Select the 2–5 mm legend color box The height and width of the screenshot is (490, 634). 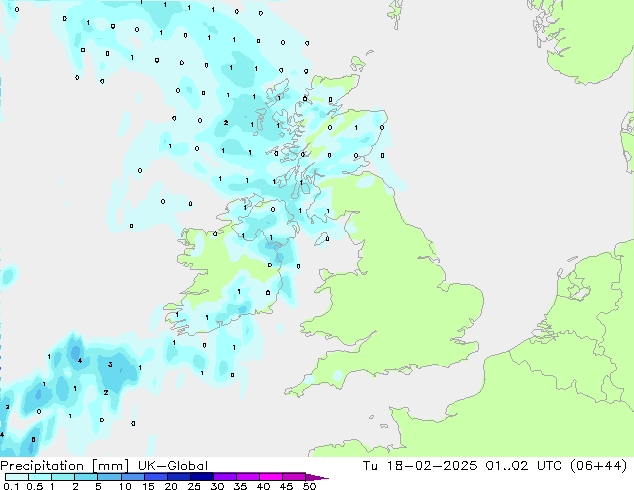pos(86,477)
